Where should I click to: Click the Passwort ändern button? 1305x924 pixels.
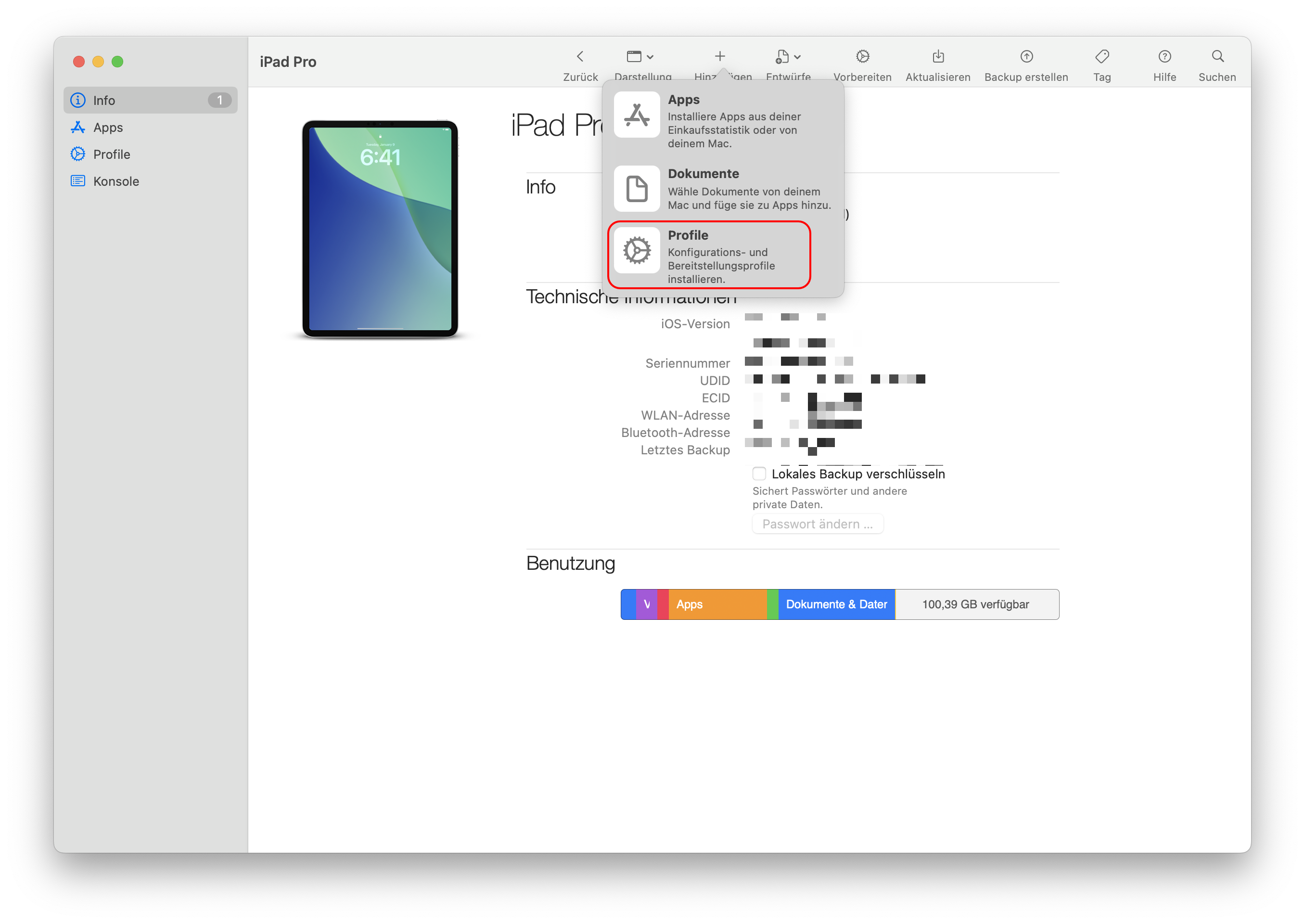(x=818, y=524)
